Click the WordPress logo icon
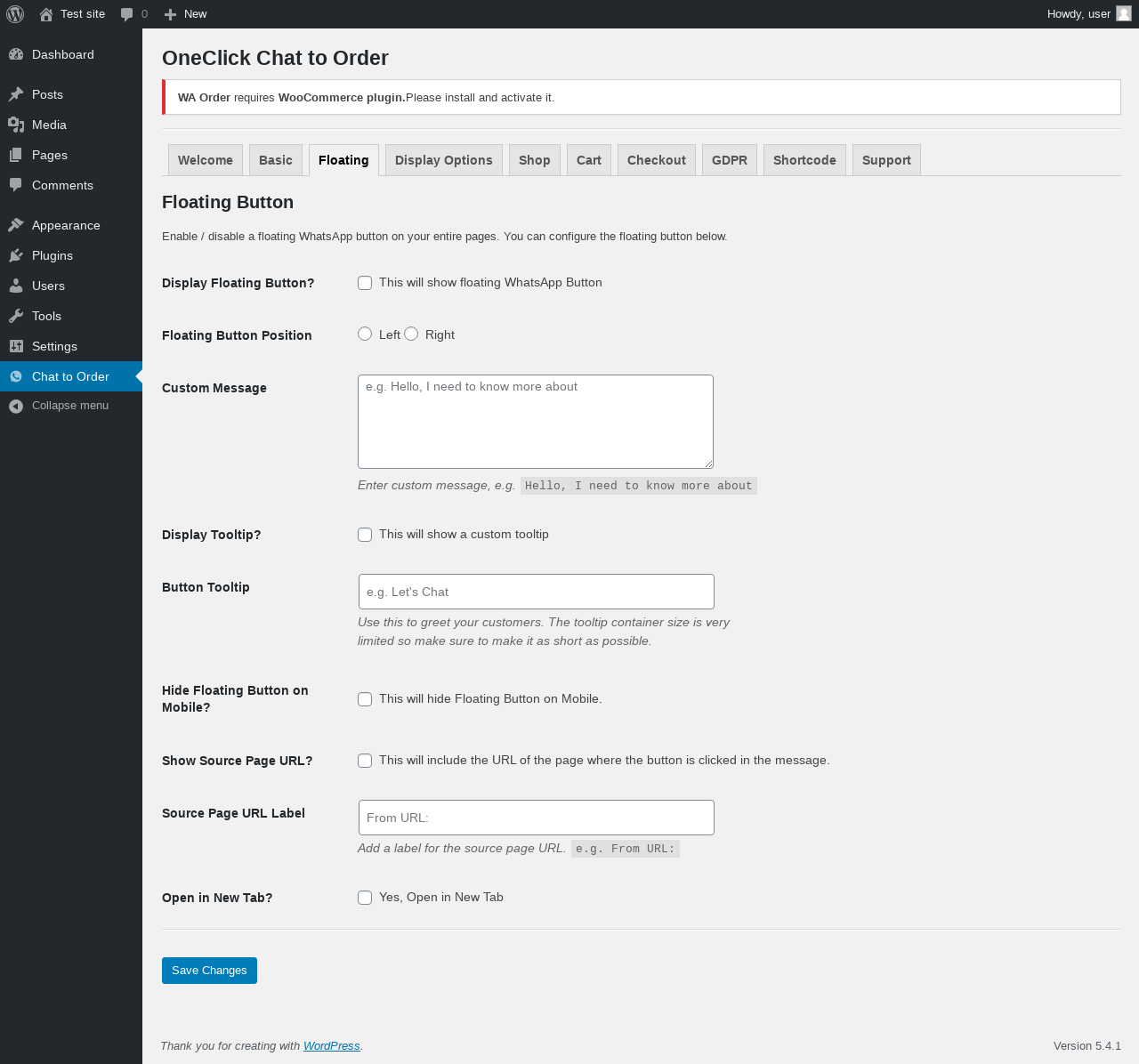This screenshot has height=1064, width=1139. coord(15,14)
